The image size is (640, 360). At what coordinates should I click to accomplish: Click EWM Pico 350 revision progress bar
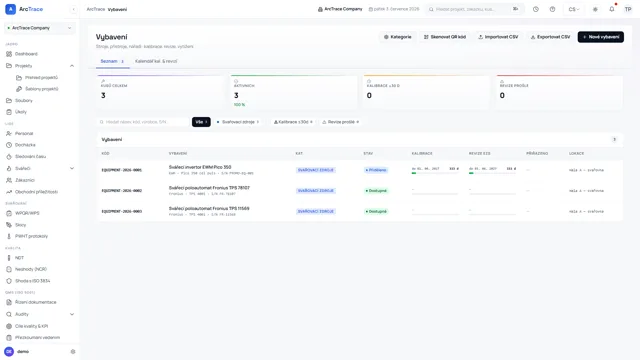492,173
